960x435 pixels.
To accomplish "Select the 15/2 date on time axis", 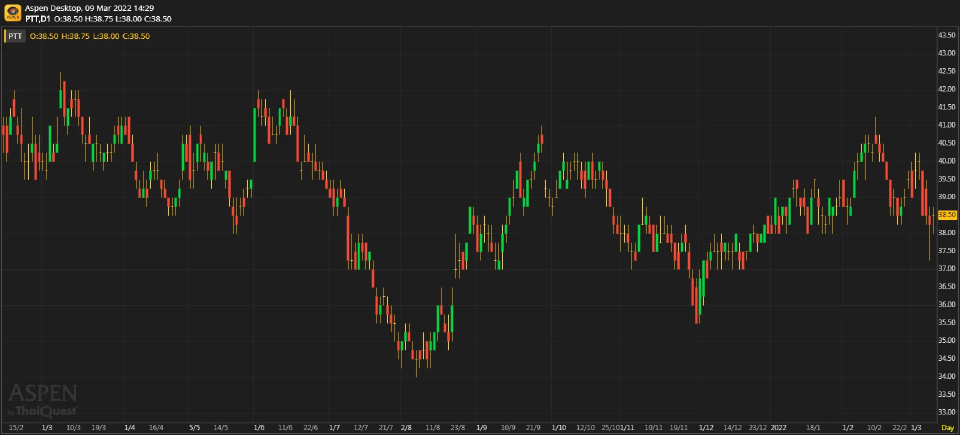I will [x=16, y=427].
